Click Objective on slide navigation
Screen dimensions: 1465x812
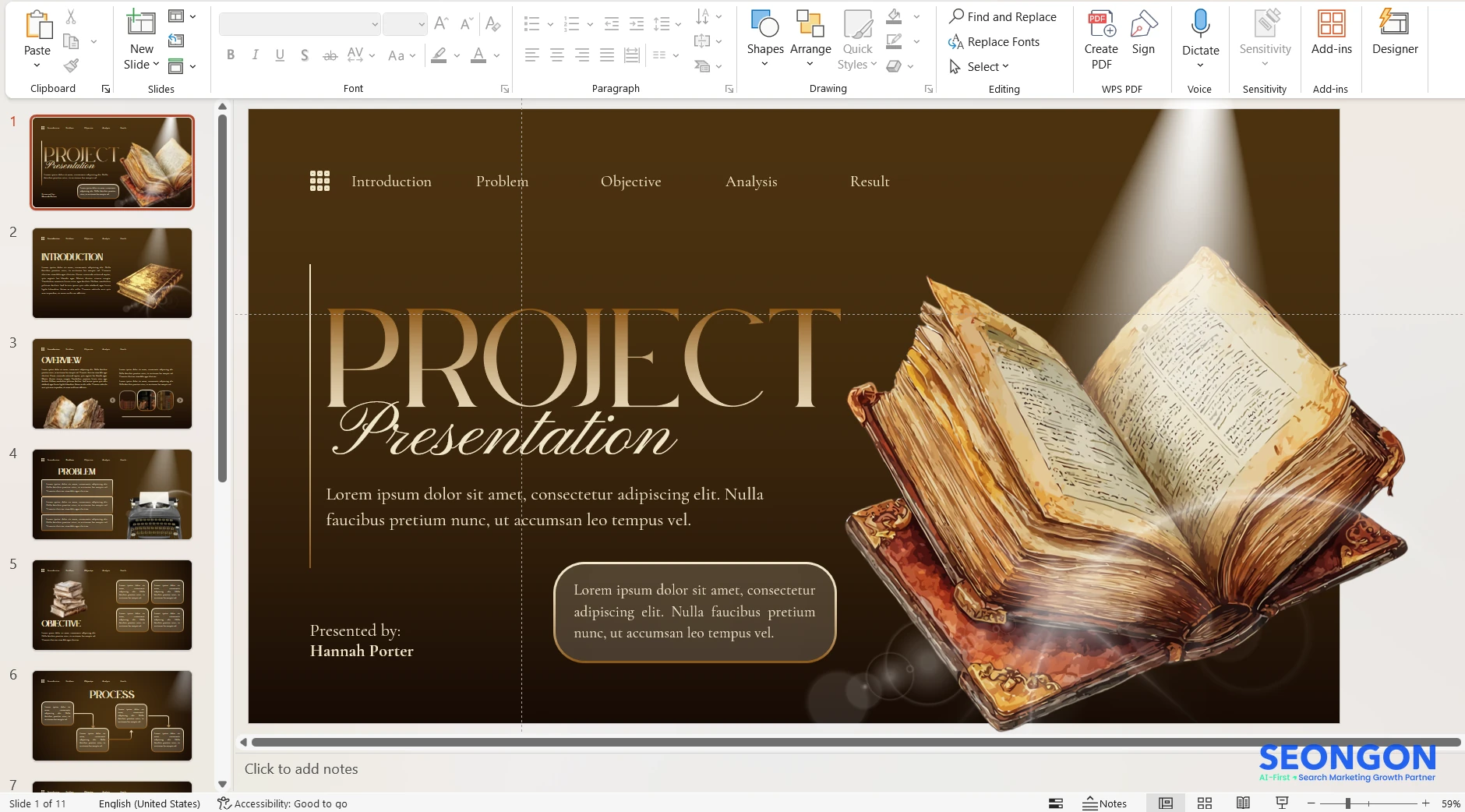coord(630,182)
